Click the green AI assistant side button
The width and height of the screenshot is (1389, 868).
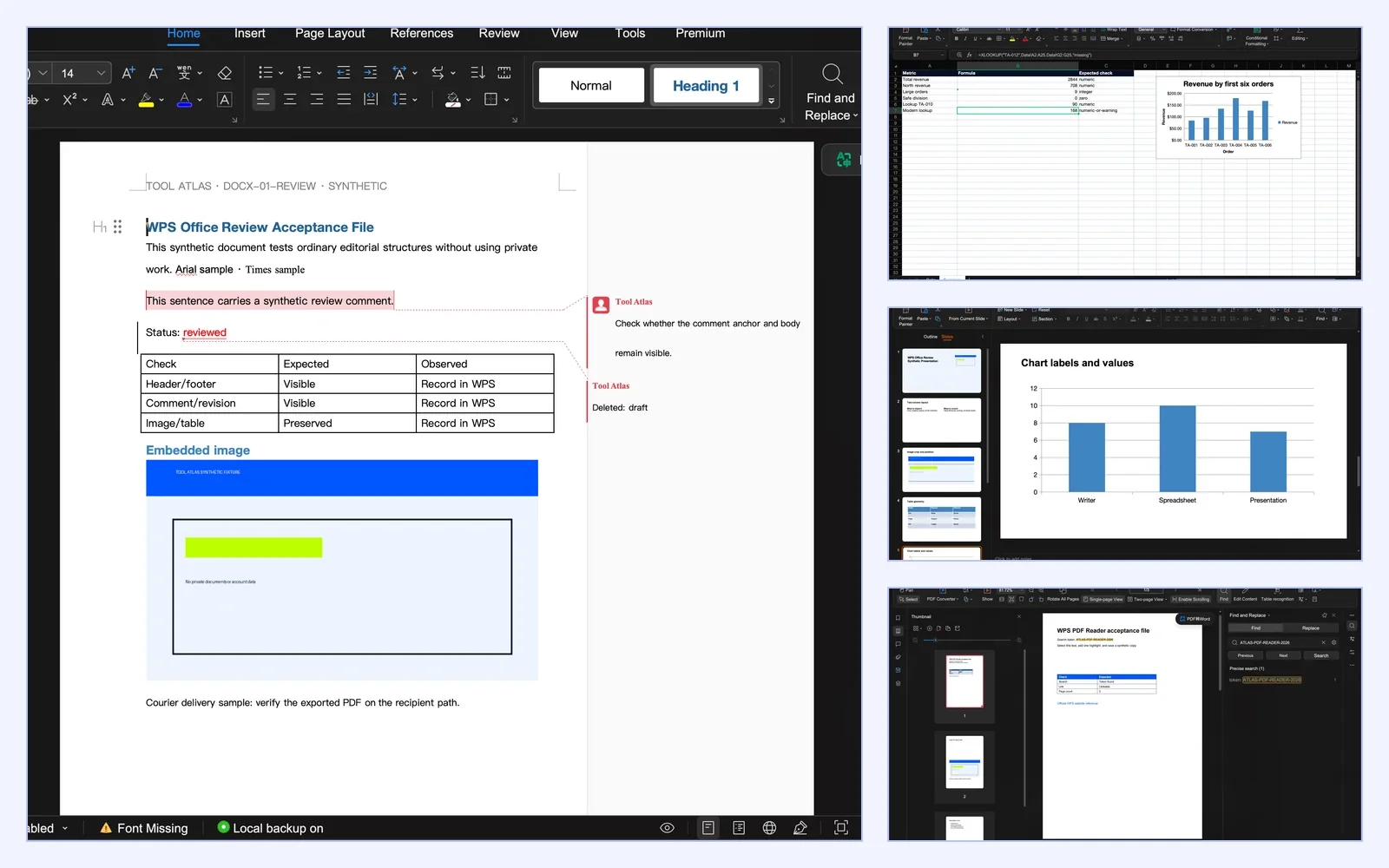843,160
